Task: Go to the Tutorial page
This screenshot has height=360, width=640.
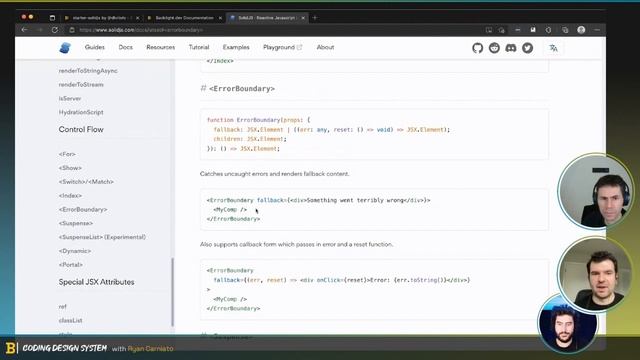Action: point(199,47)
